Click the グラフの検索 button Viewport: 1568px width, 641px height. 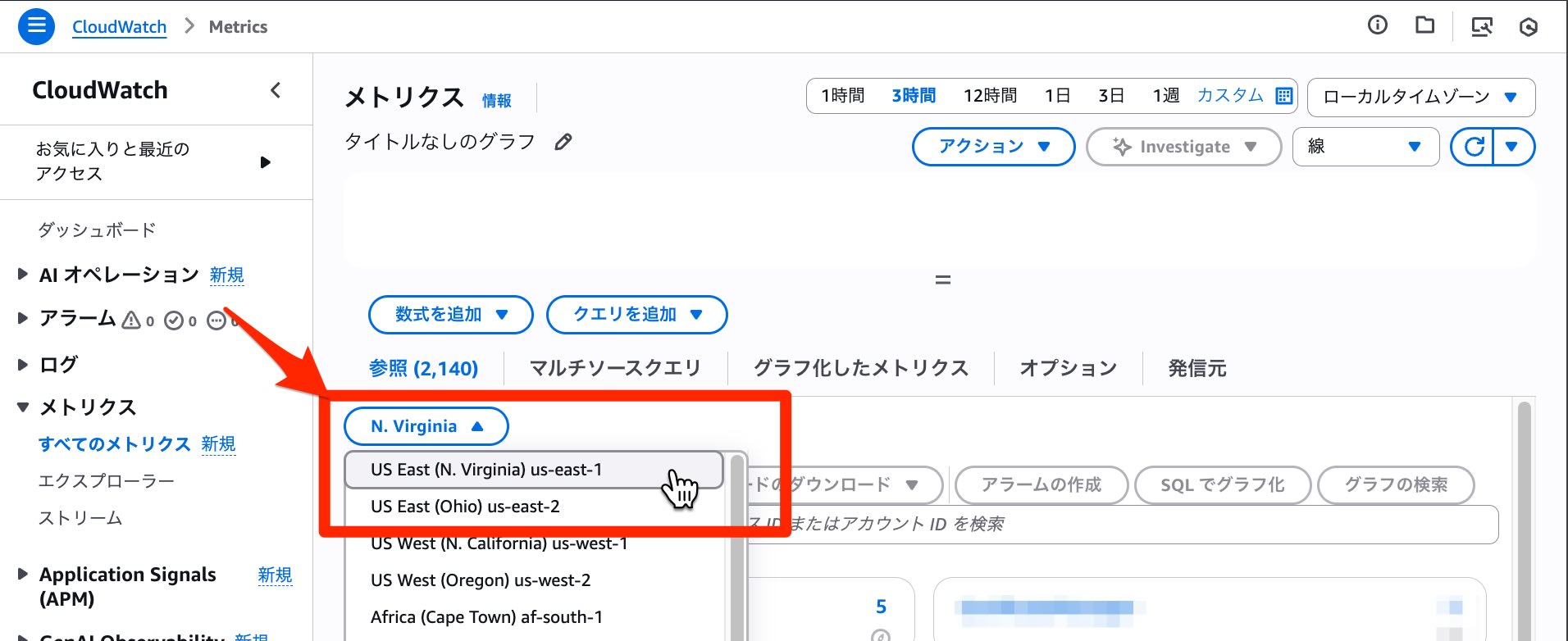[x=1396, y=484]
